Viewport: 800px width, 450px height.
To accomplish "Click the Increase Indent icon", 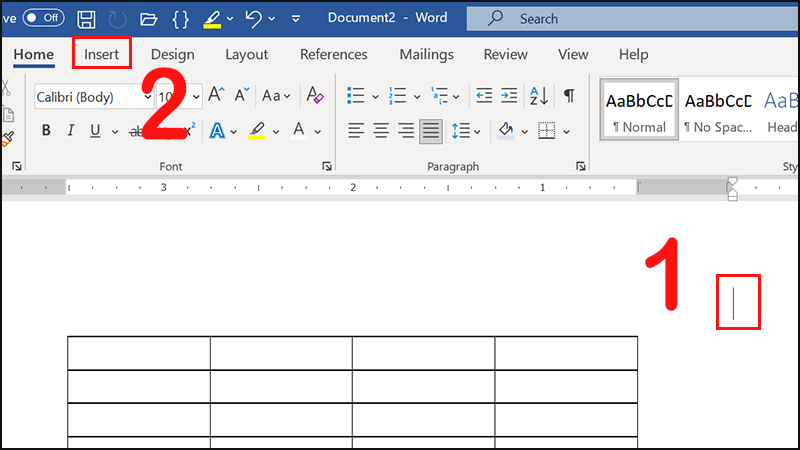I will tap(509, 96).
